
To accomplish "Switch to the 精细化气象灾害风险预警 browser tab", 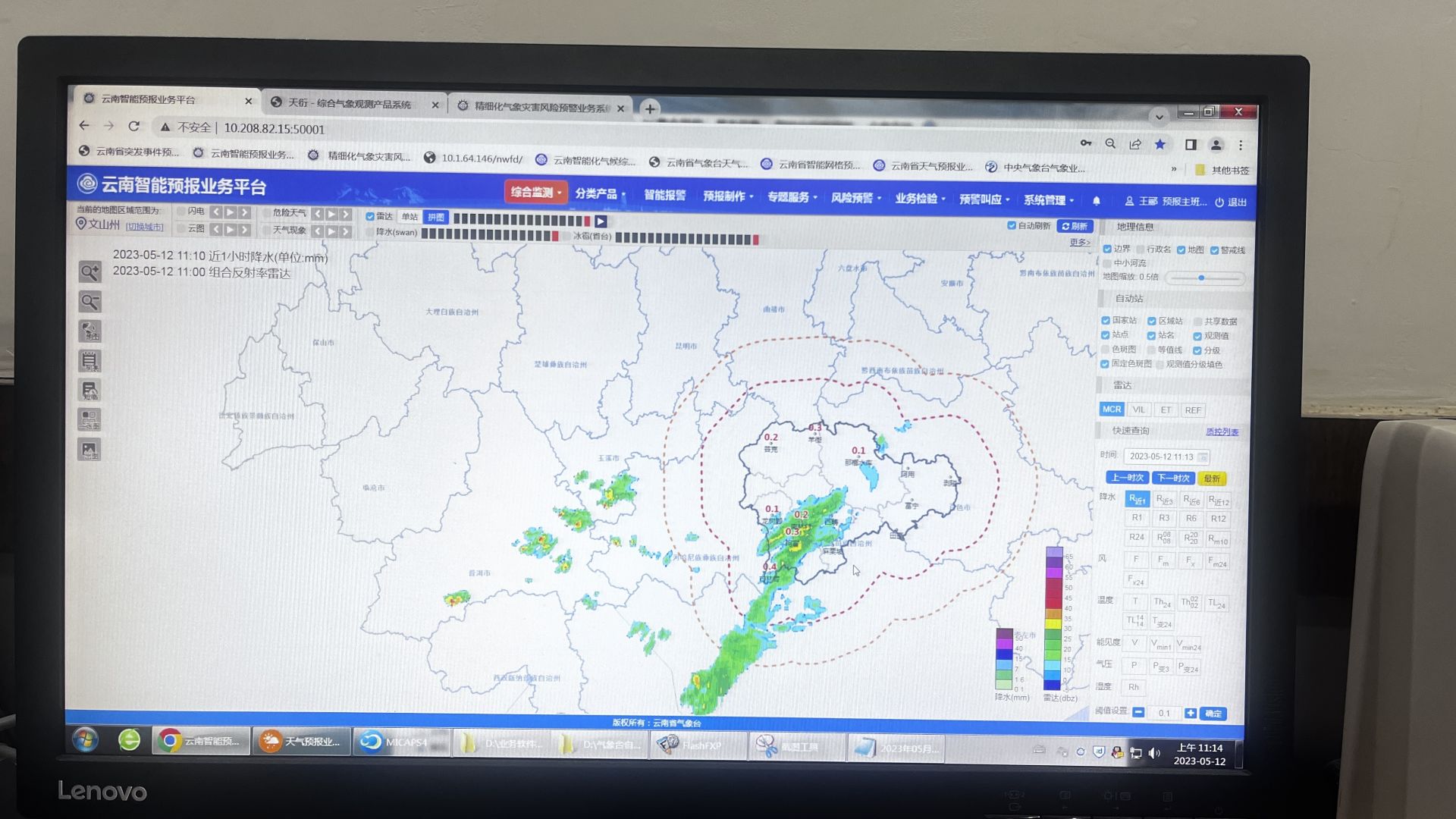I will pos(541,107).
